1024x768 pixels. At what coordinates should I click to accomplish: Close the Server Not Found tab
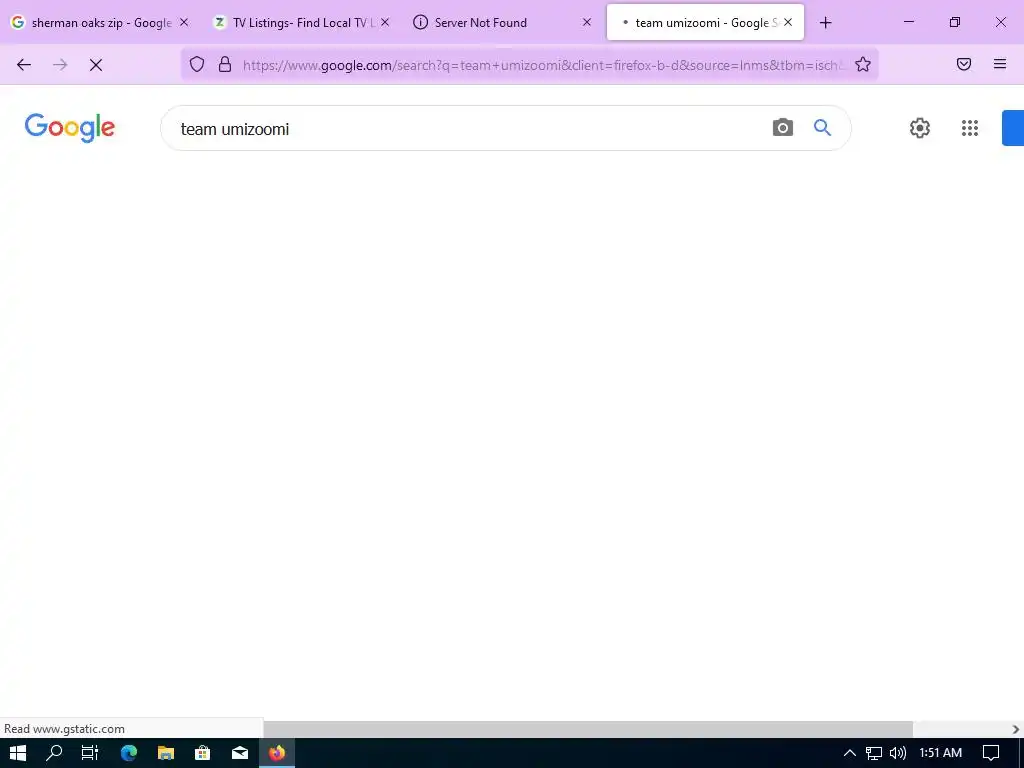(586, 22)
